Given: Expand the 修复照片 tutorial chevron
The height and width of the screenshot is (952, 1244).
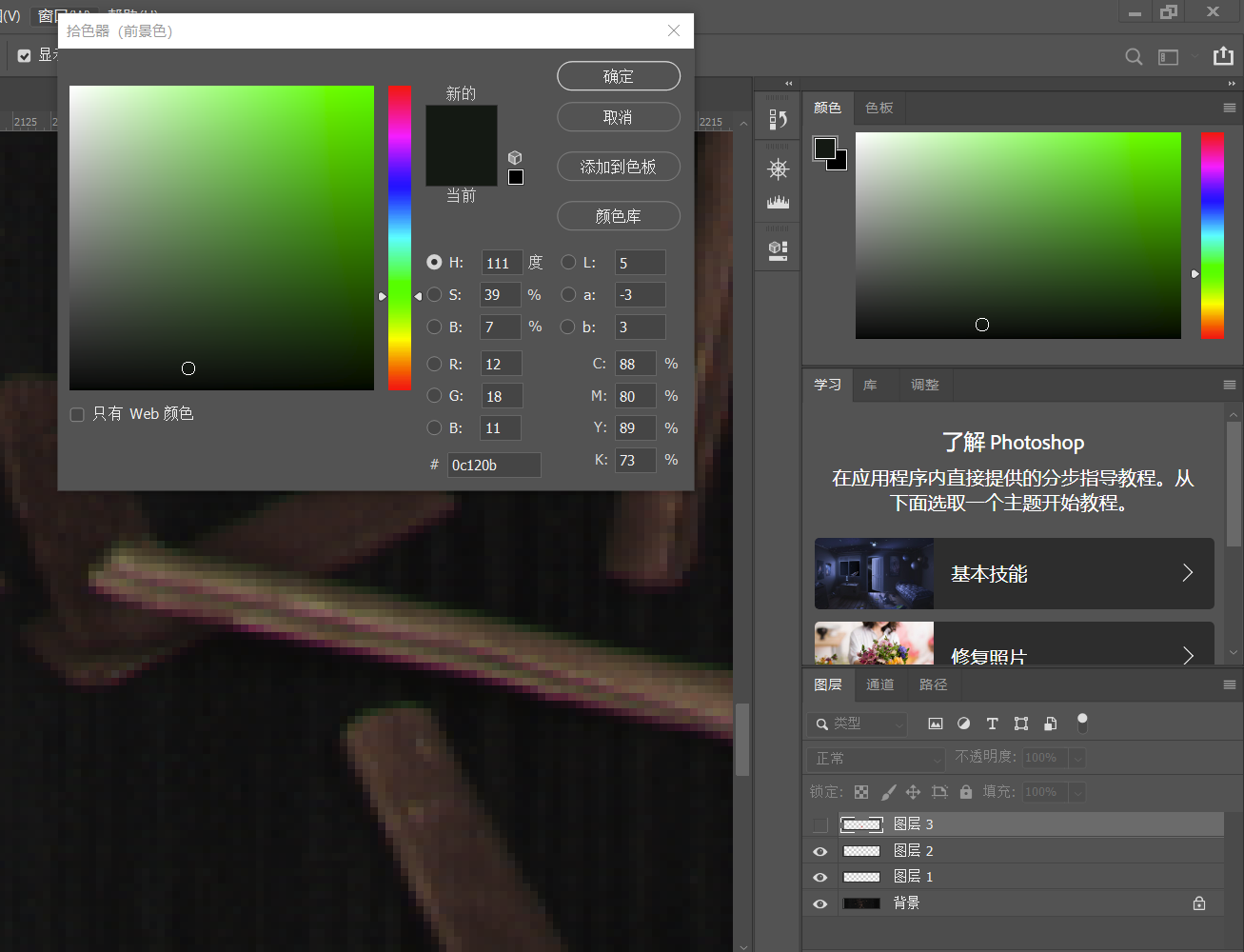Looking at the screenshot, I should click(1187, 655).
